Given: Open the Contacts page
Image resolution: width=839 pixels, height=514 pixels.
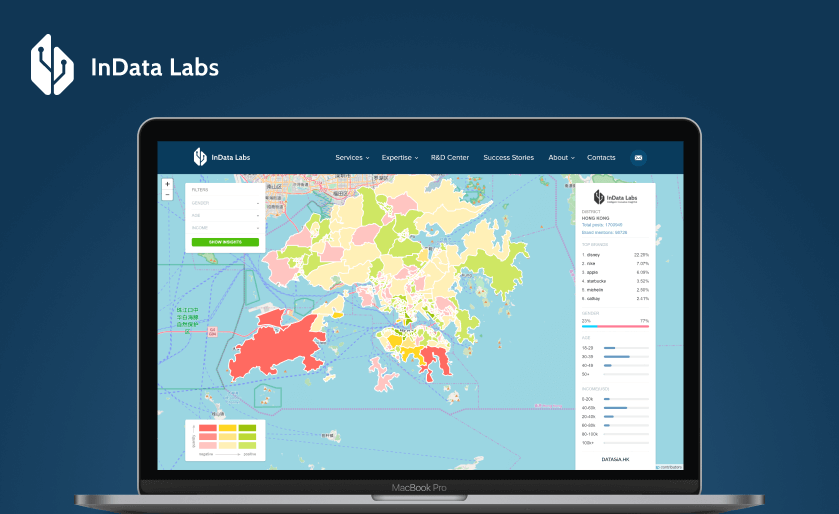Looking at the screenshot, I should point(601,157).
